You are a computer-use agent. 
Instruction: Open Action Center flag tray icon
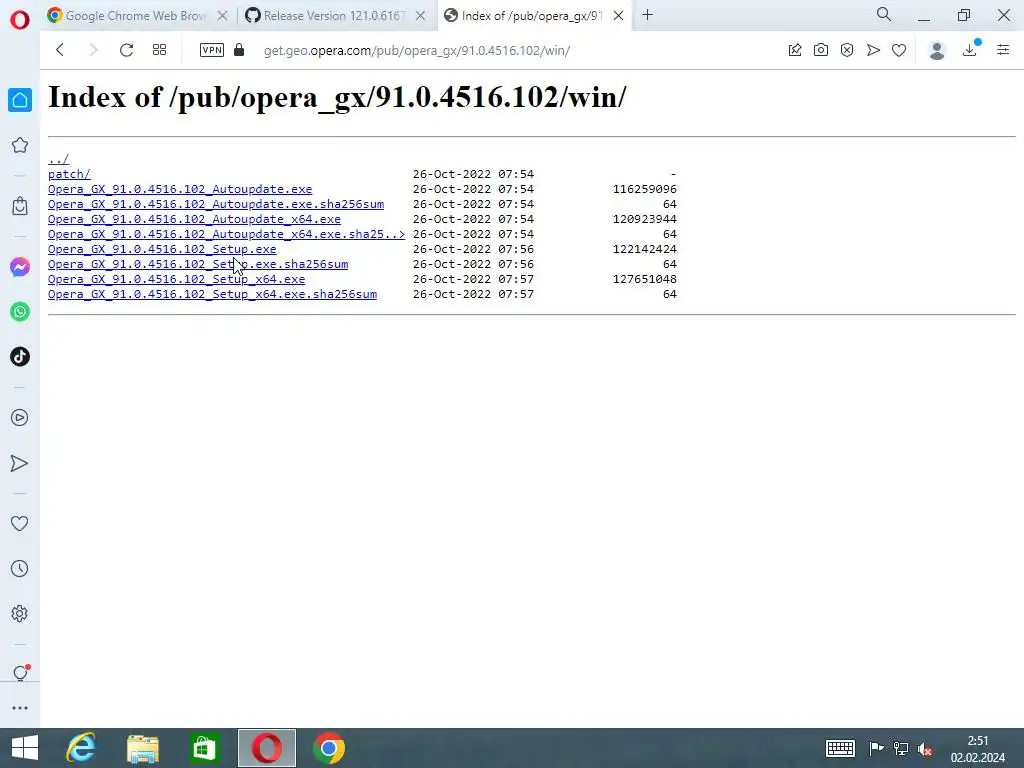(x=876, y=748)
